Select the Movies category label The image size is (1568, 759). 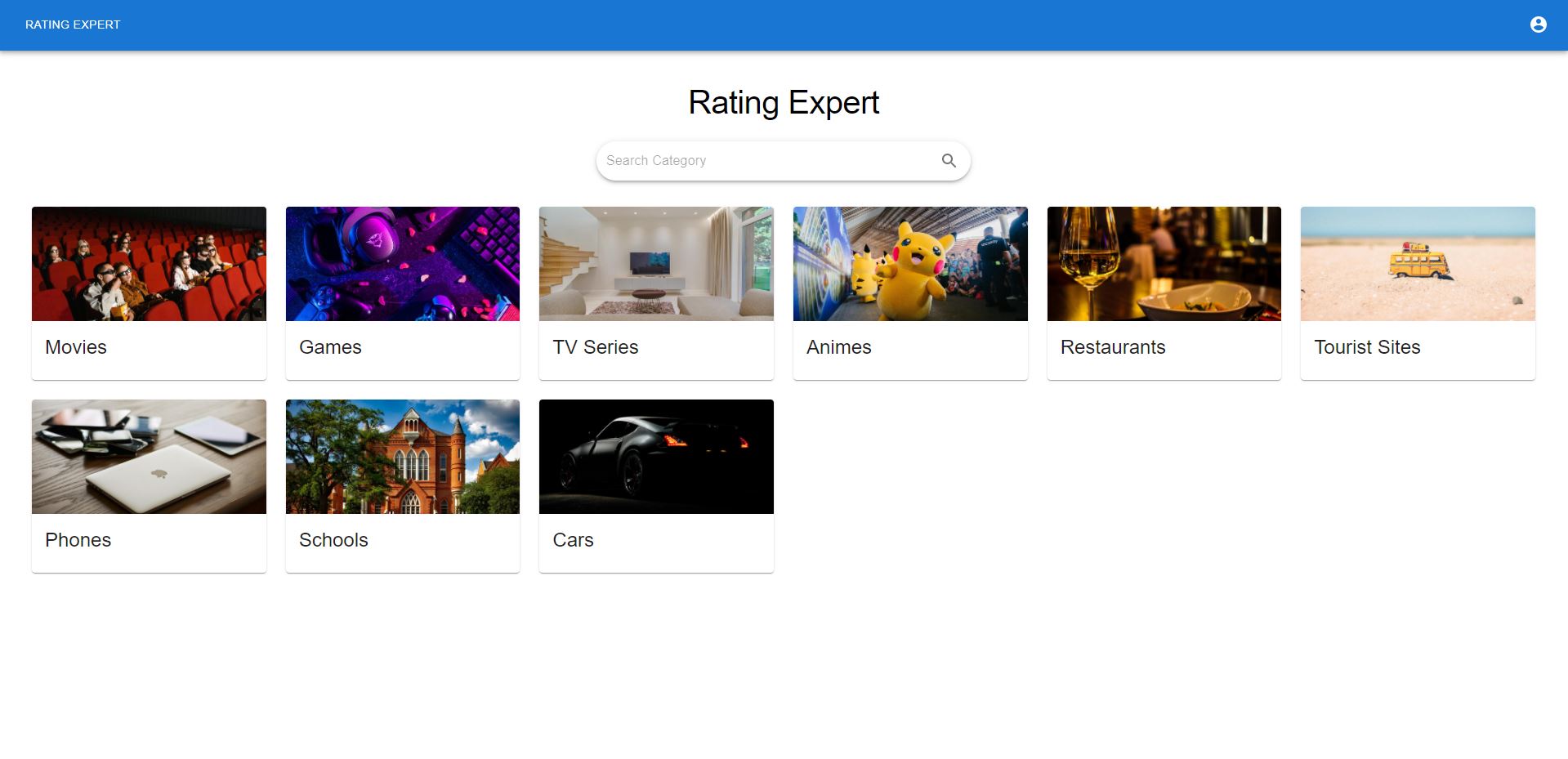pyautogui.click(x=76, y=347)
